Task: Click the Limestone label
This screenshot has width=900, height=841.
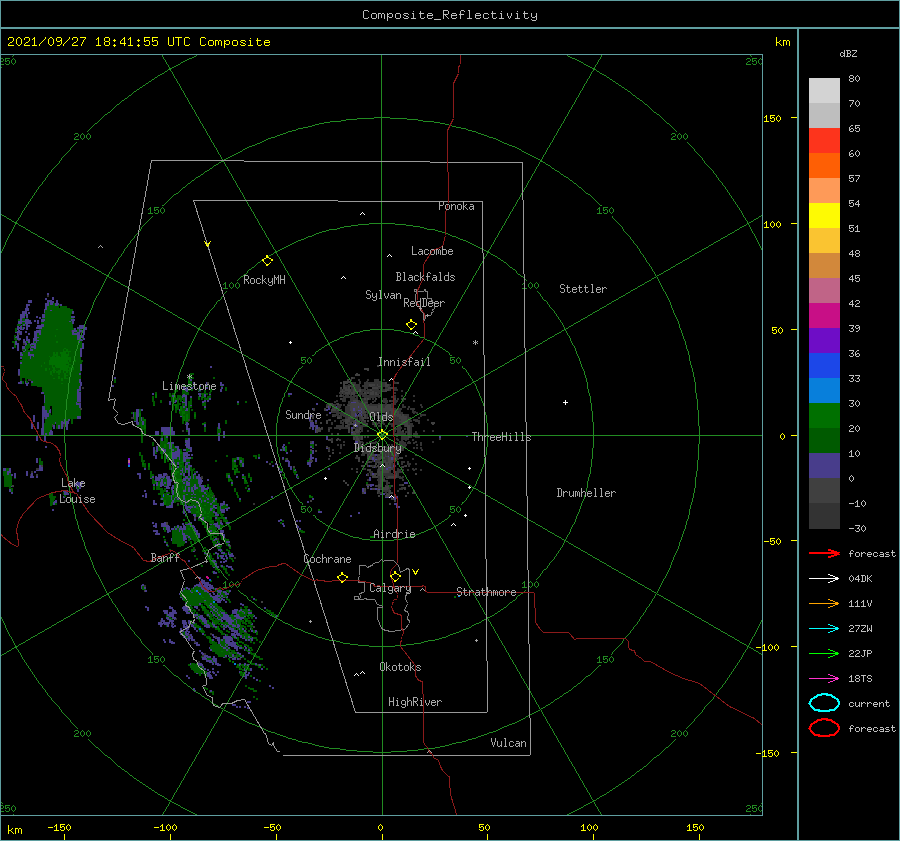Action: 189,386
